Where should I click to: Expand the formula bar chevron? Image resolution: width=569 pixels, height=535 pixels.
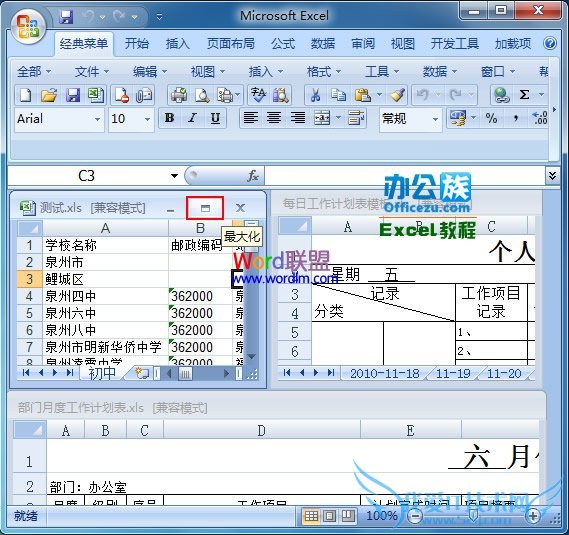click(x=552, y=176)
